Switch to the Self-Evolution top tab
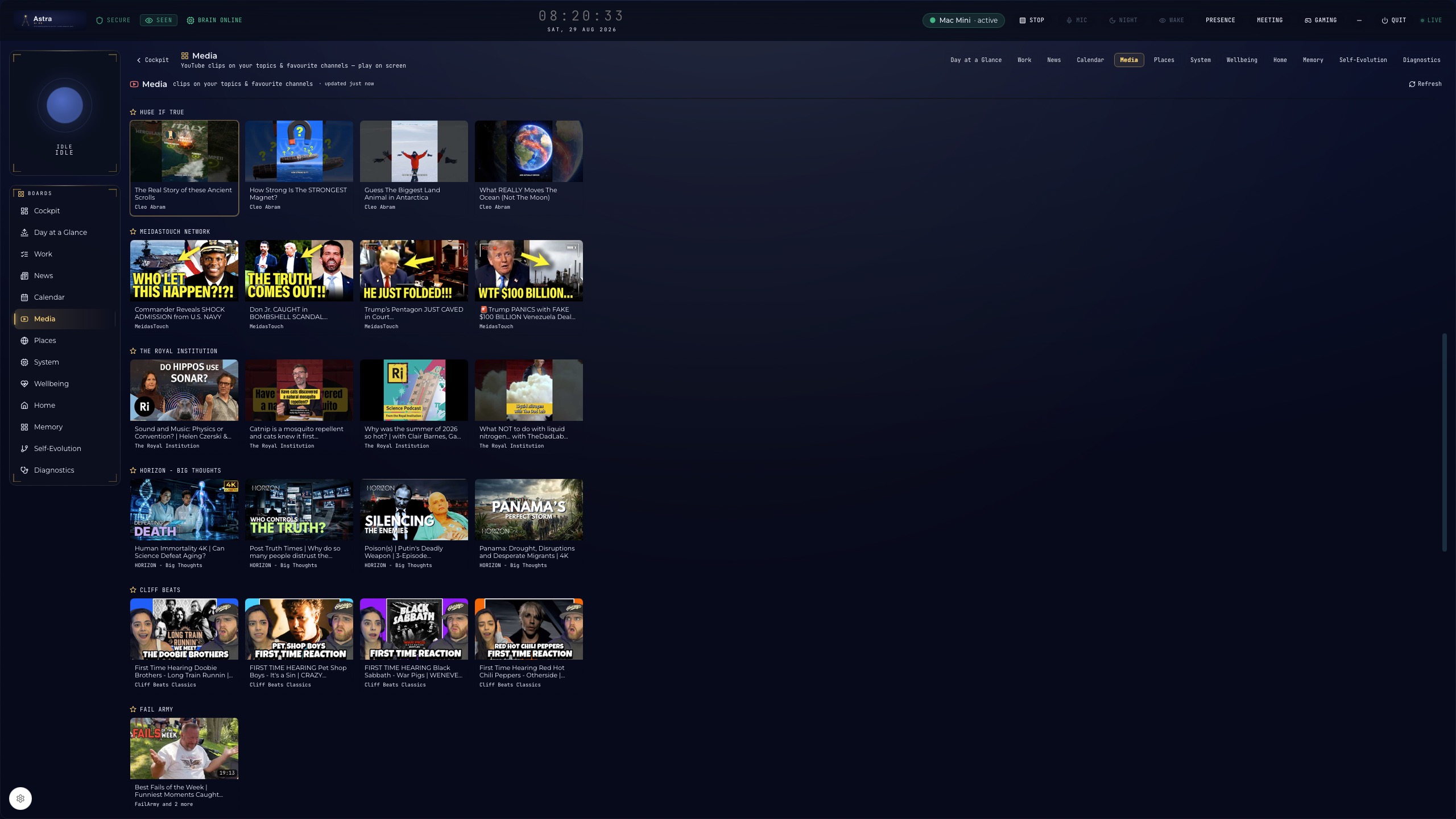This screenshot has height=819, width=1456. coord(1363,60)
